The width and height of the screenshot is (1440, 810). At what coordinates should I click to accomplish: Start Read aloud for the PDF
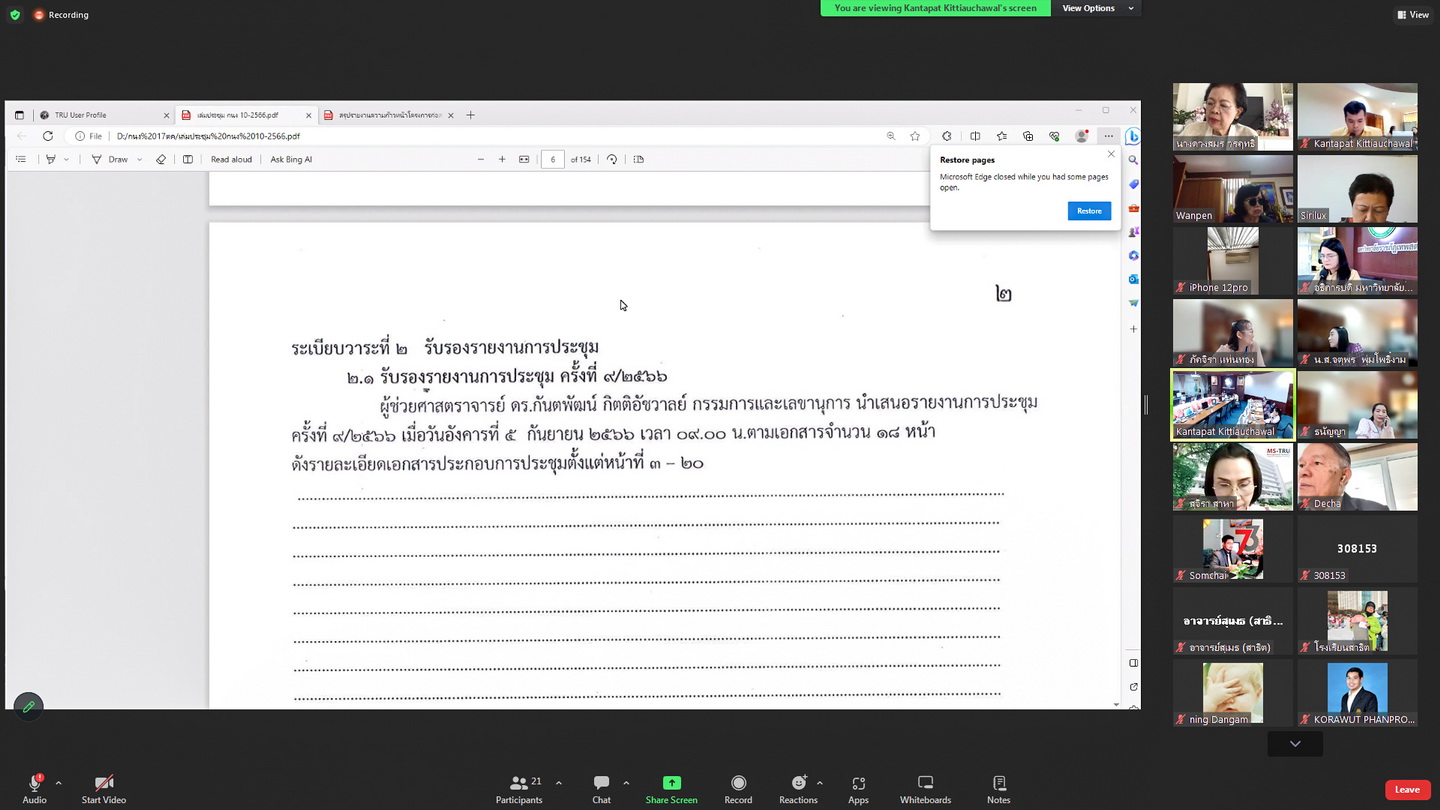click(231, 159)
